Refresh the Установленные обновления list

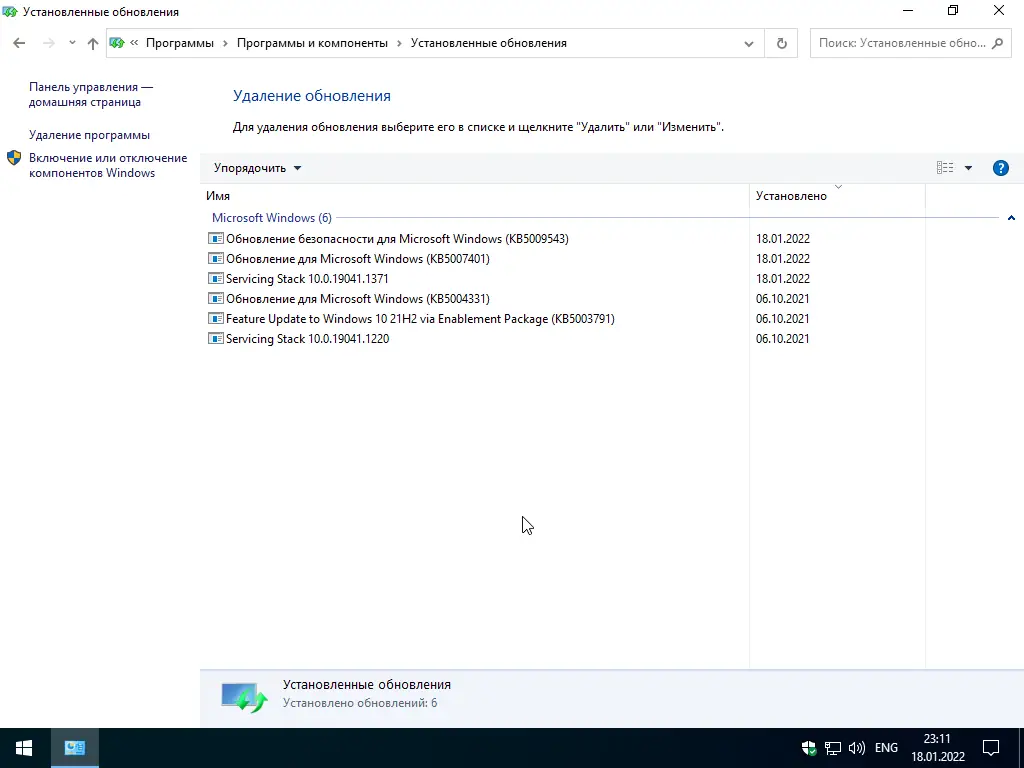[x=781, y=44]
